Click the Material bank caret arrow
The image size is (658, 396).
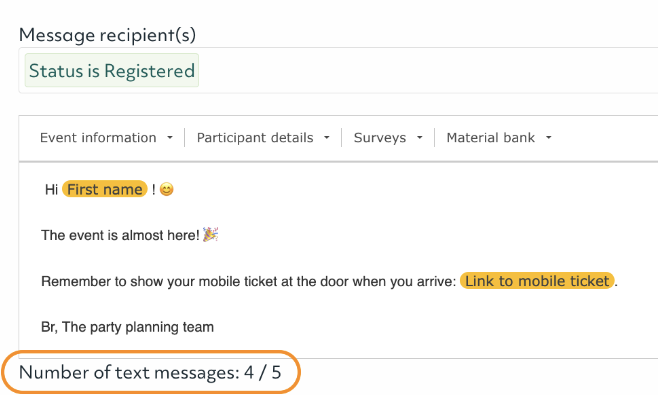coord(548,138)
